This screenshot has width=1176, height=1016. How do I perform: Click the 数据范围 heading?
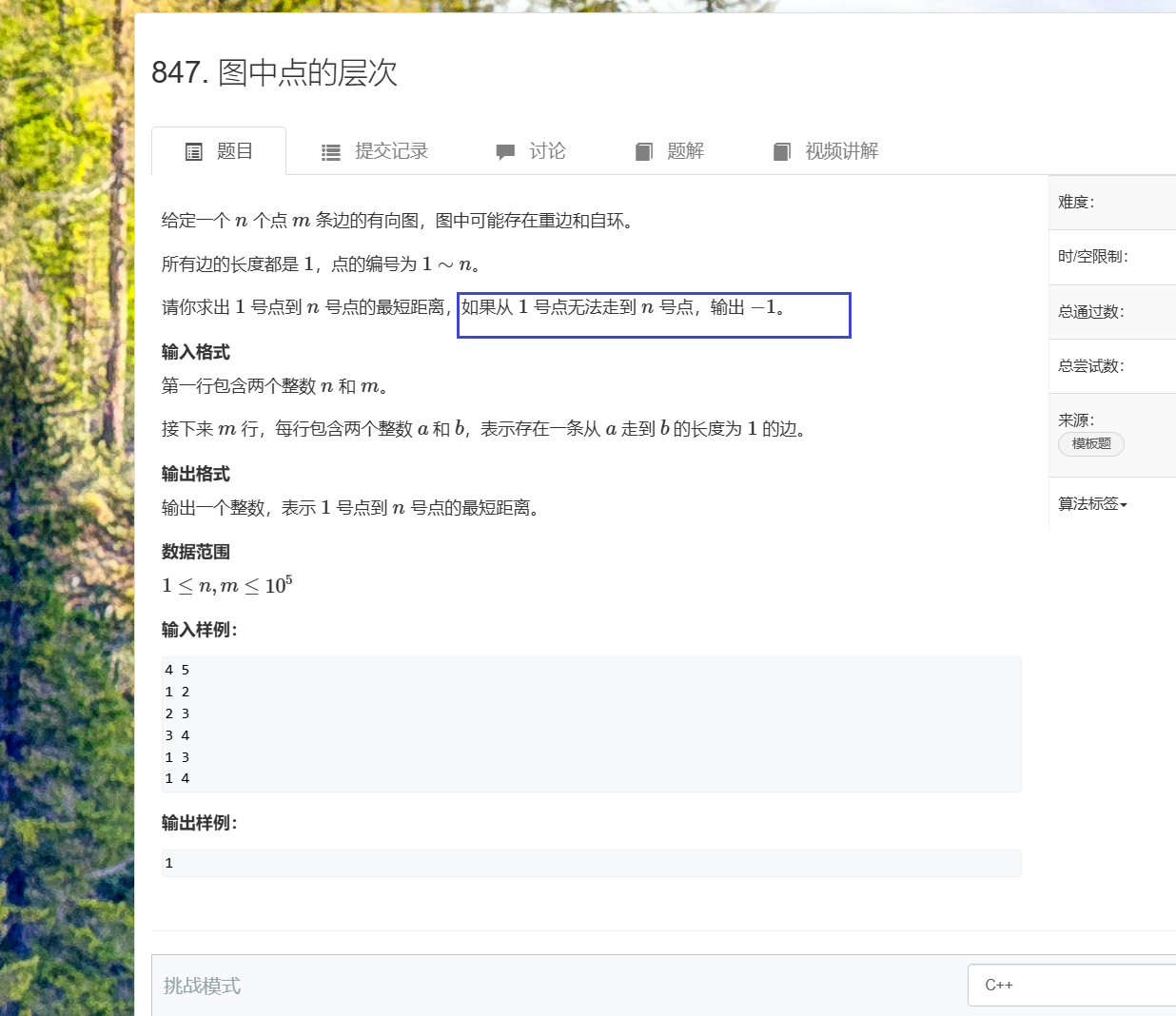(196, 552)
